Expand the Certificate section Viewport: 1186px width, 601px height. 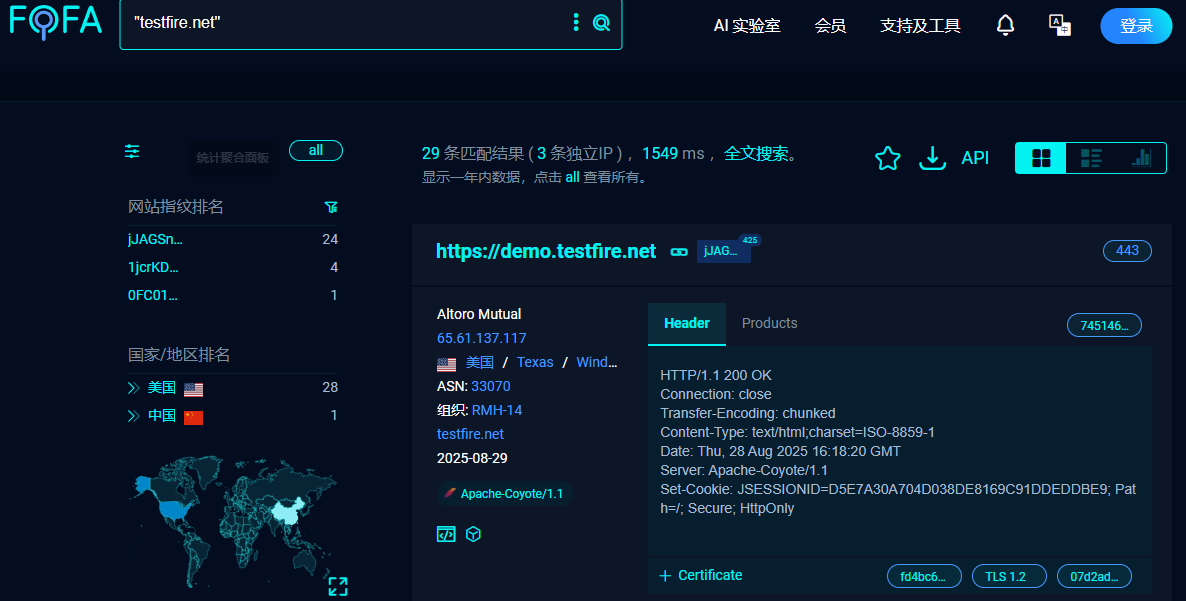point(700,575)
